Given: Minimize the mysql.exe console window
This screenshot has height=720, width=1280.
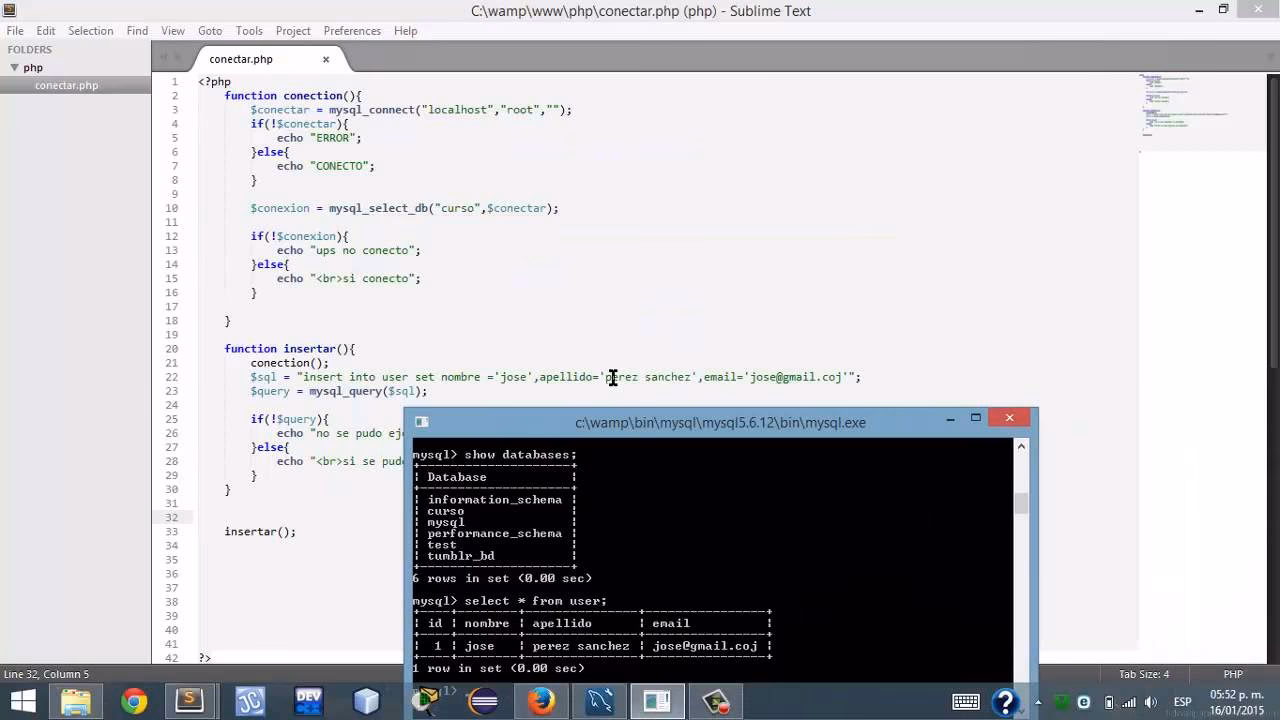Looking at the screenshot, I should 950,420.
